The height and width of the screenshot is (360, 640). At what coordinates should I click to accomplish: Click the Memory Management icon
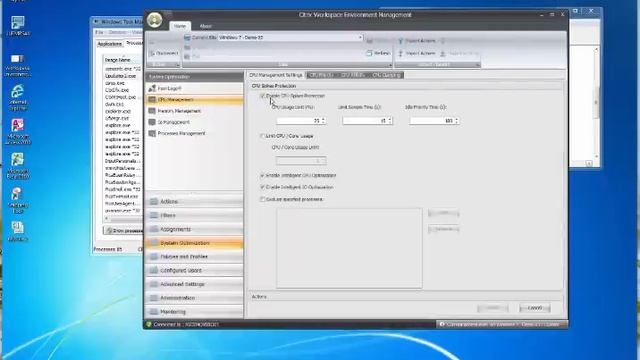point(152,111)
